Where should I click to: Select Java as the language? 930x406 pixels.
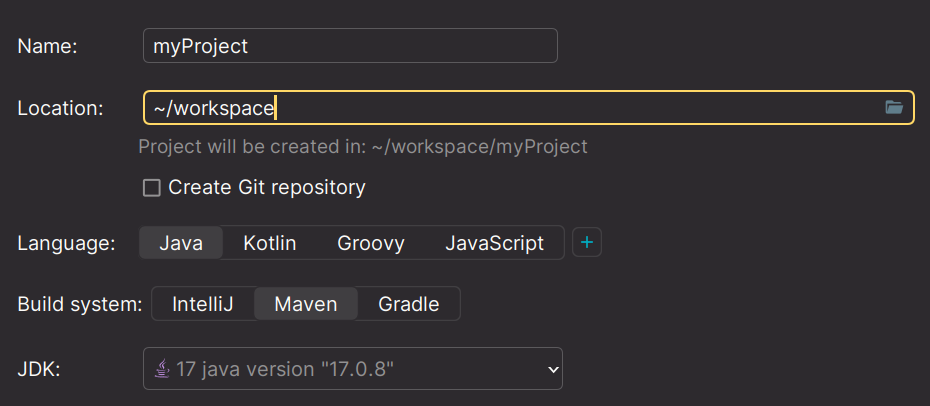[x=181, y=243]
